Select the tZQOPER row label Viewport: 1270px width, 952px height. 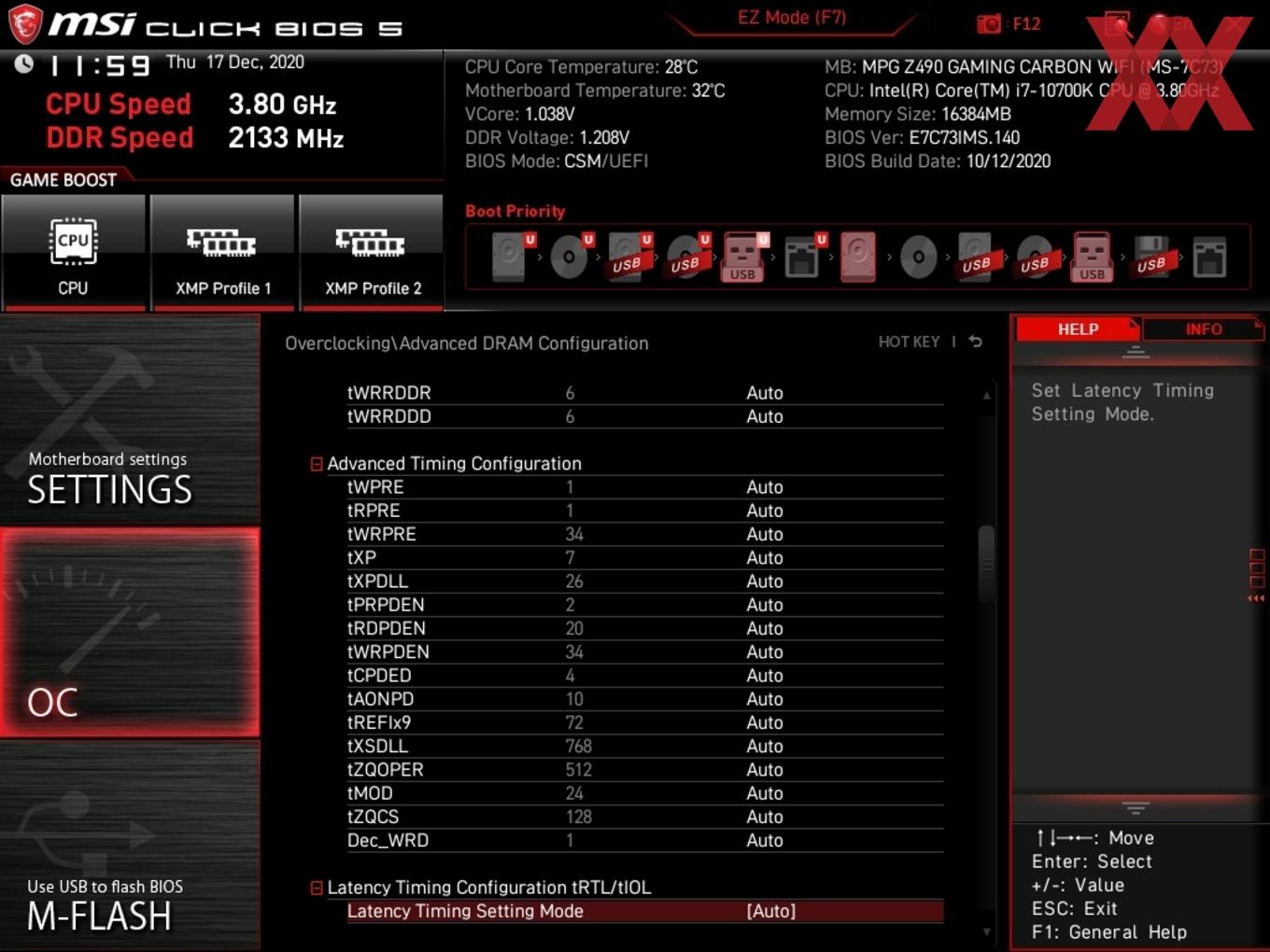[x=385, y=770]
